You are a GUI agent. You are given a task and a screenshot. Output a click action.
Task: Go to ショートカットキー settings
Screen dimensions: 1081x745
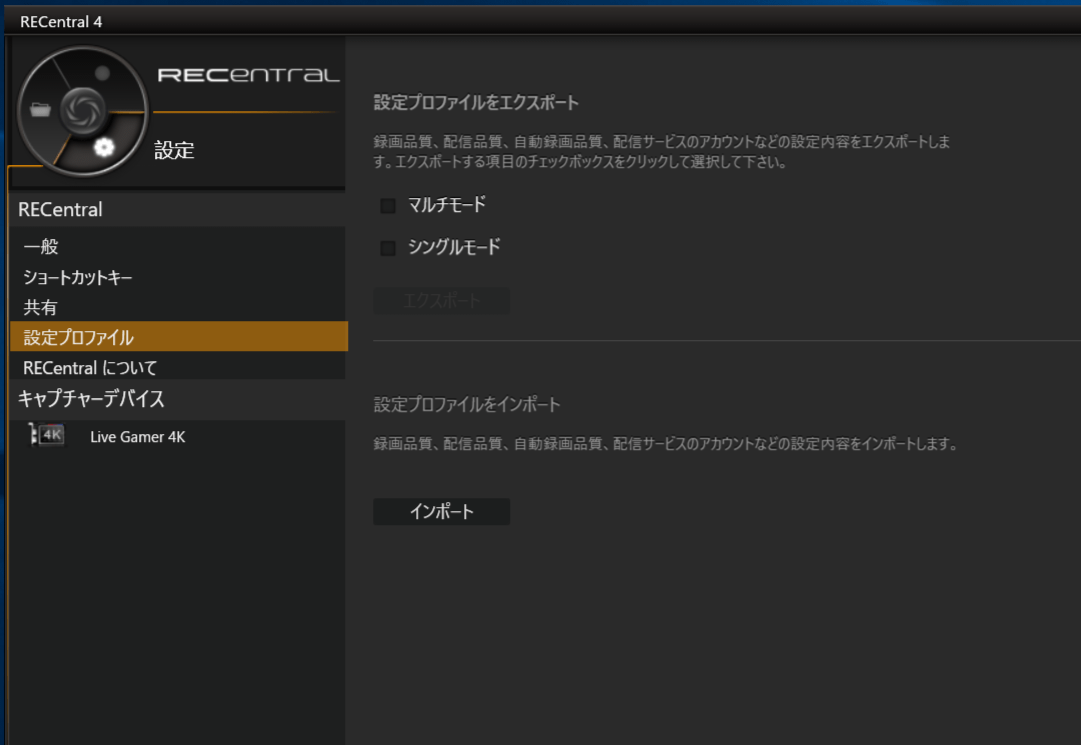point(78,277)
